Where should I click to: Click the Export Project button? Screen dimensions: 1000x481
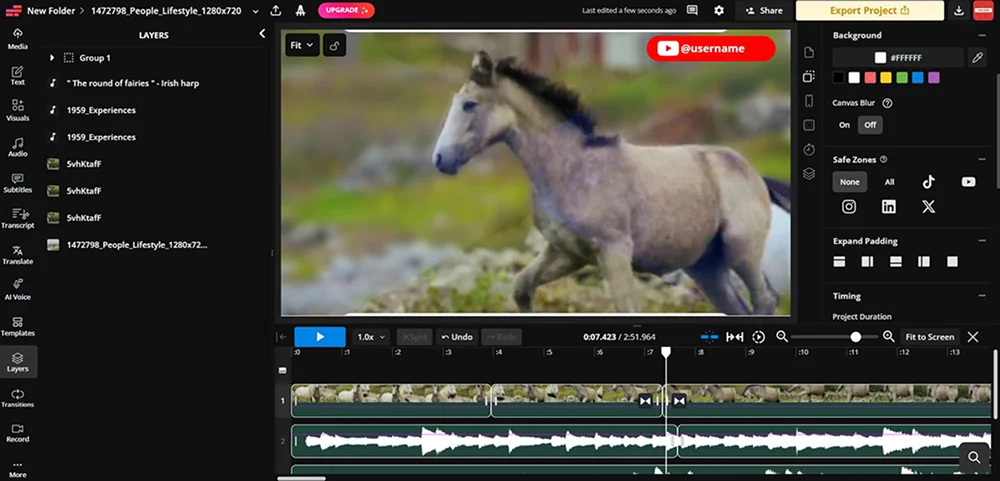tap(869, 10)
